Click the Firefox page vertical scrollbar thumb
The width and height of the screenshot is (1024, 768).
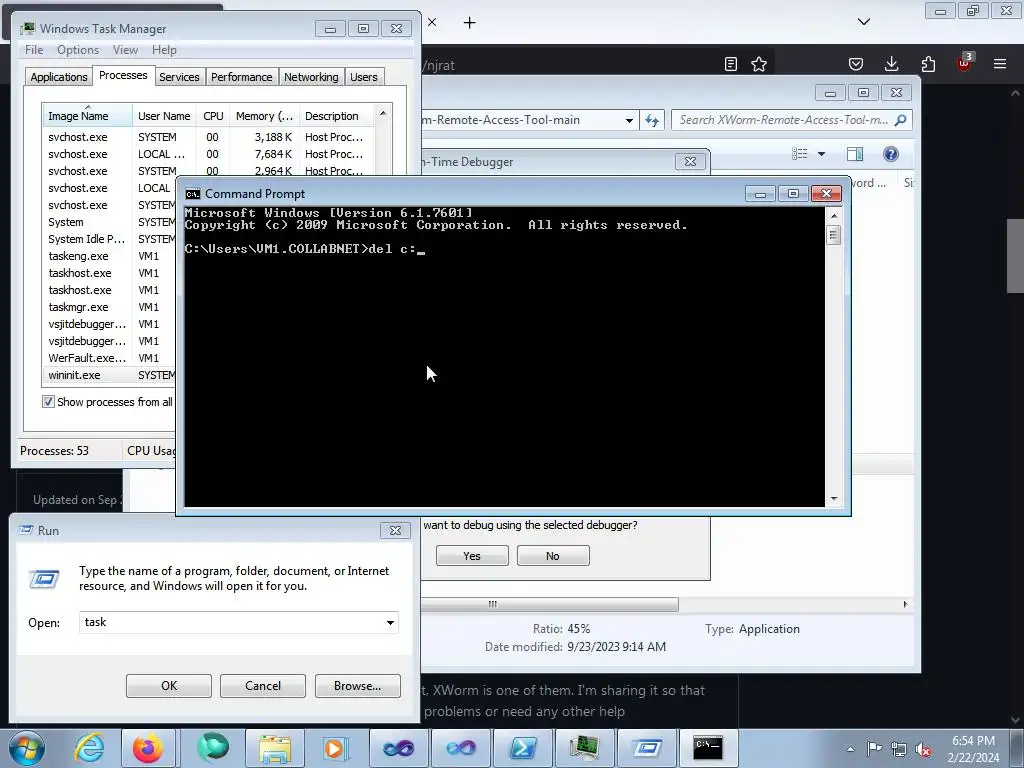[x=1015, y=256]
